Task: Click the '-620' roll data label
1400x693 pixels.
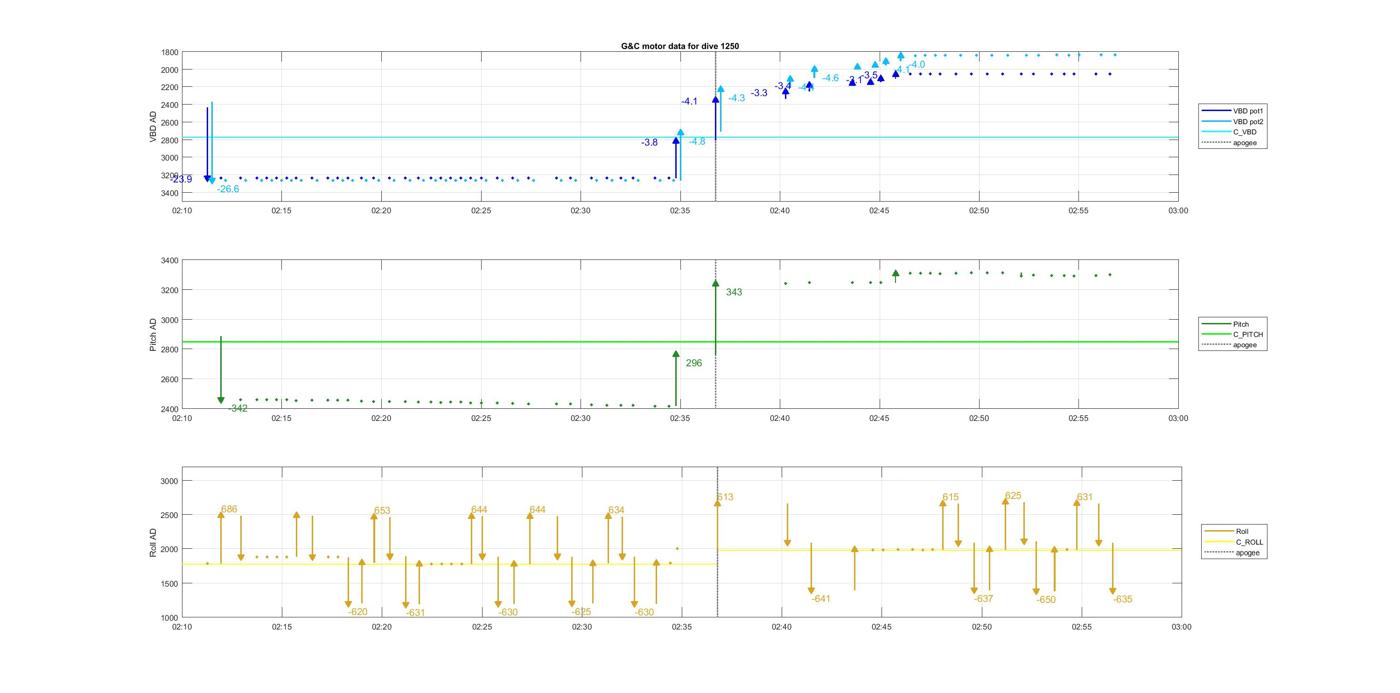Action: click(x=358, y=612)
